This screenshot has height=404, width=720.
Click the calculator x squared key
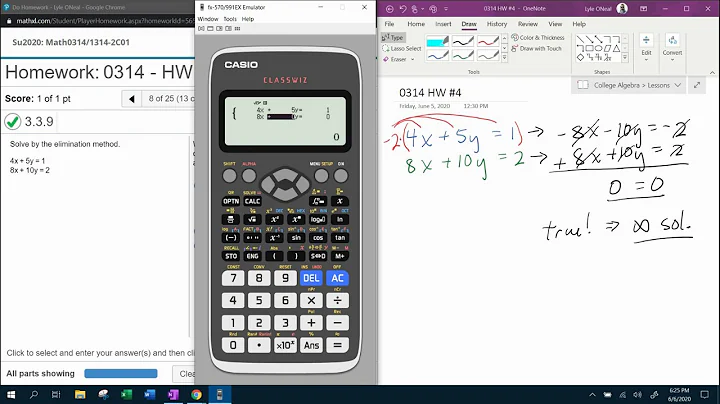coord(274,219)
